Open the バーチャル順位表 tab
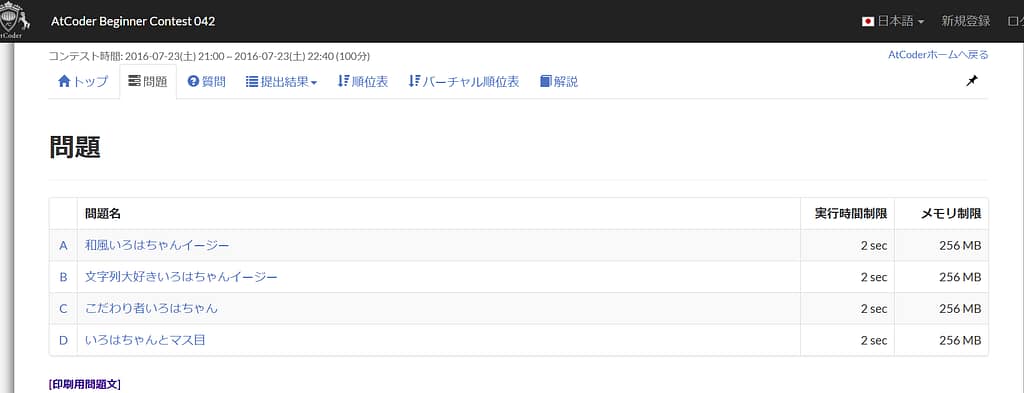Image resolution: width=1024 pixels, height=393 pixels. coord(464,82)
